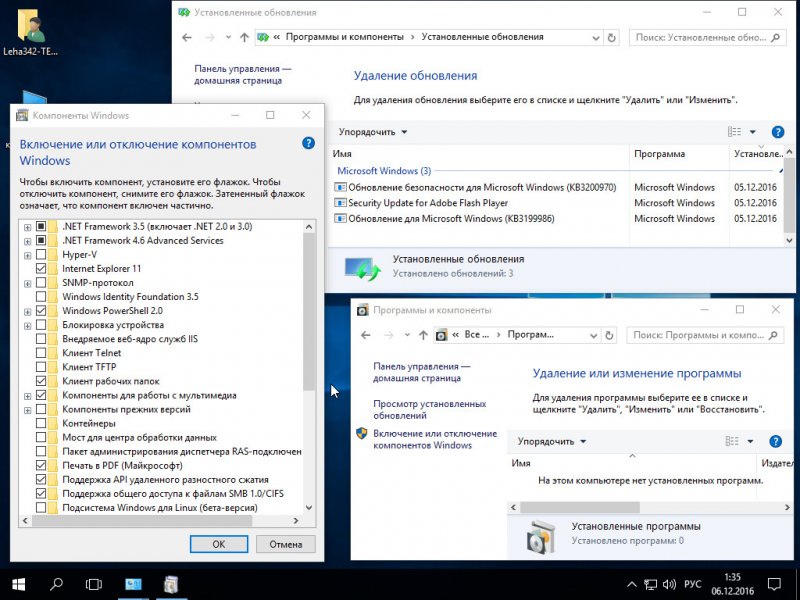The image size is (800, 600).
Task: Open Панель управления домашняя страница in Updates window
Action: [242, 74]
